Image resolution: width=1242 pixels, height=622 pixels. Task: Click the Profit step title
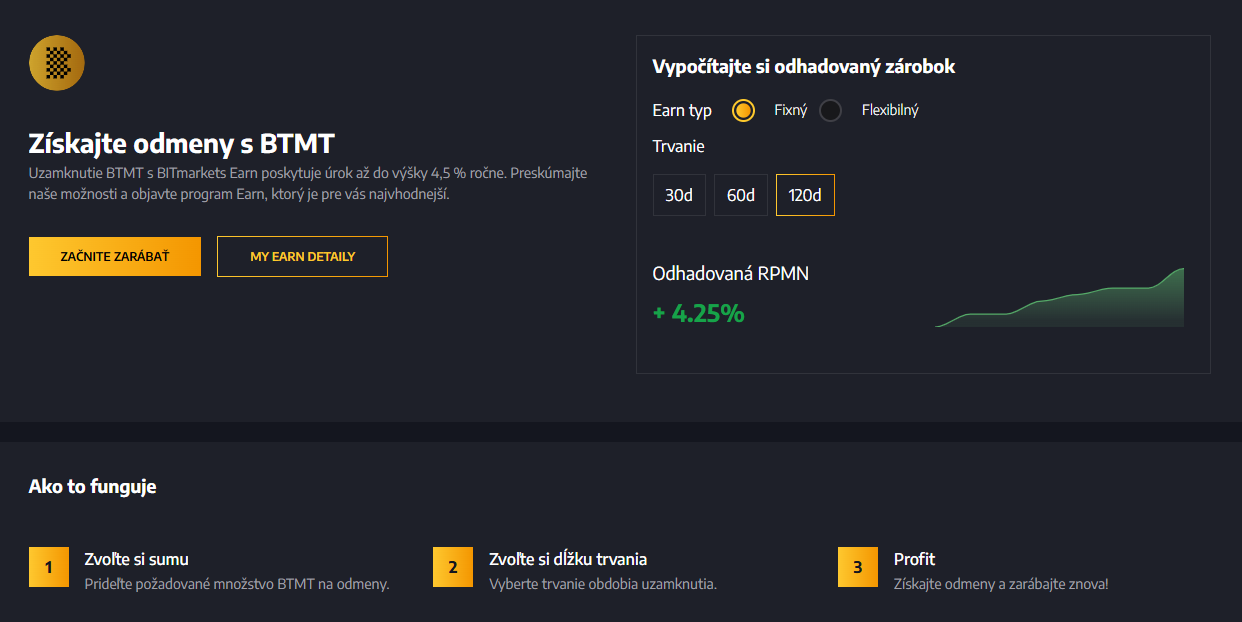[914, 559]
